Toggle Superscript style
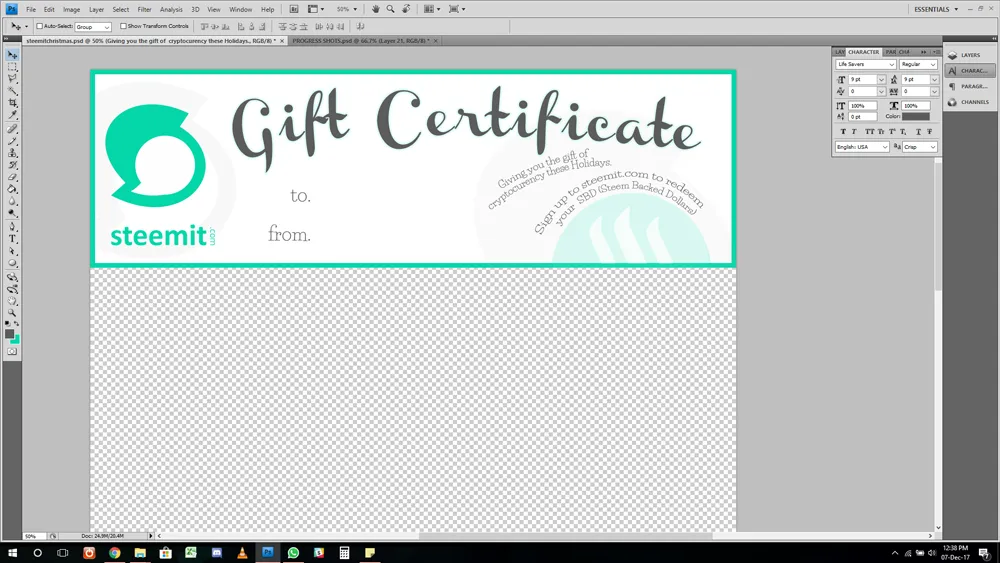 click(x=892, y=132)
